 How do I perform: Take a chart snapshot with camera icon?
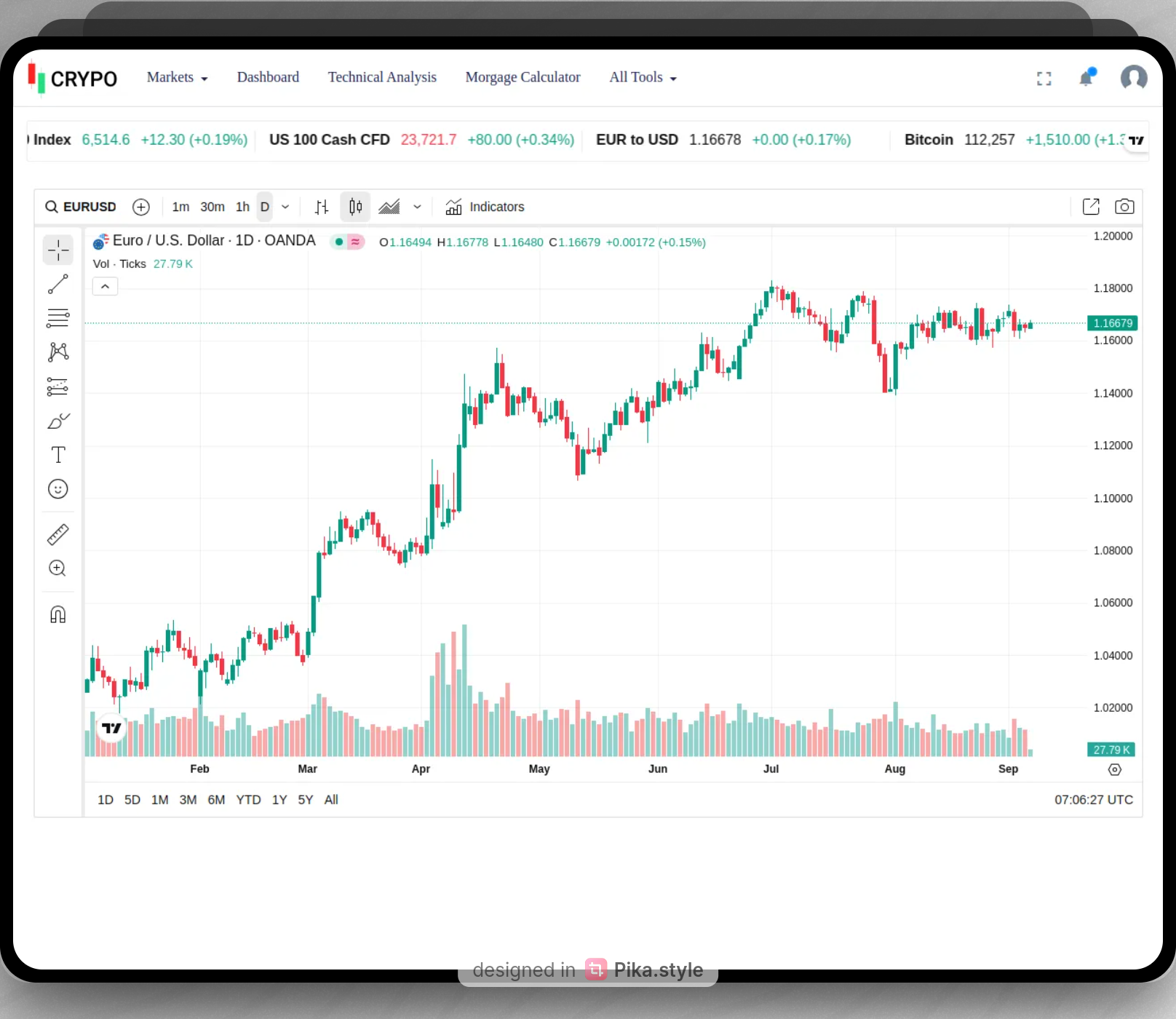[x=1124, y=207]
